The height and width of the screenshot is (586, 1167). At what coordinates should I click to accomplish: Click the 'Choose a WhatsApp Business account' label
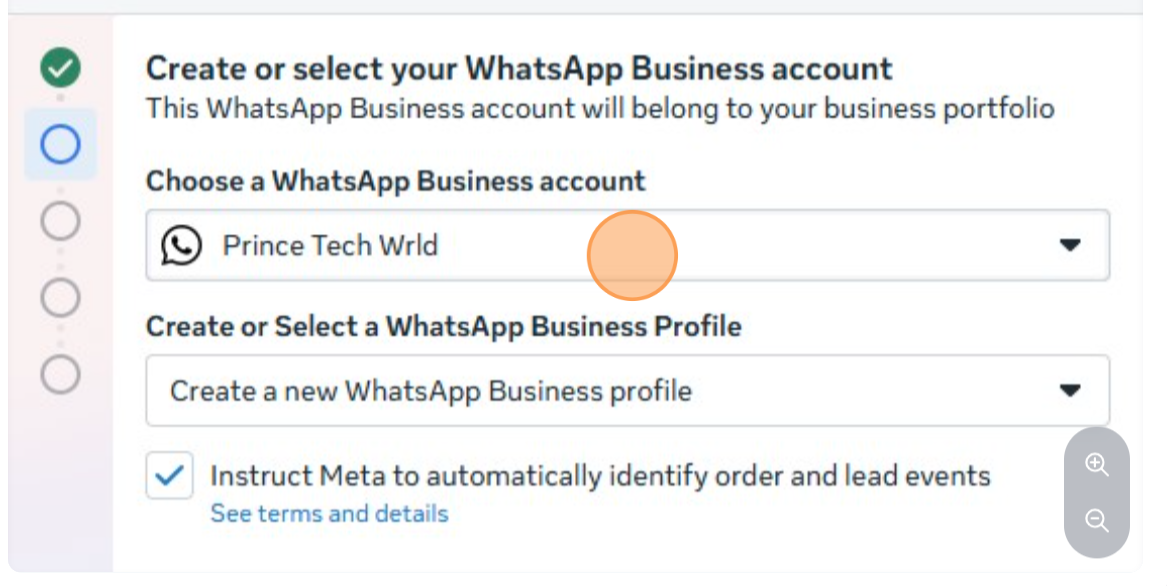point(395,181)
